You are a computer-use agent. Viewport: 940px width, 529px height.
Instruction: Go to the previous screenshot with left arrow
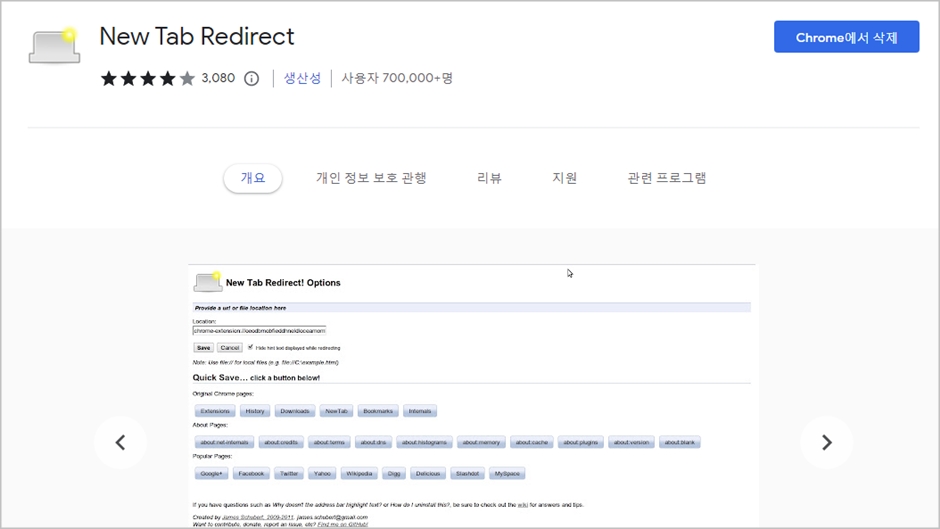click(120, 443)
